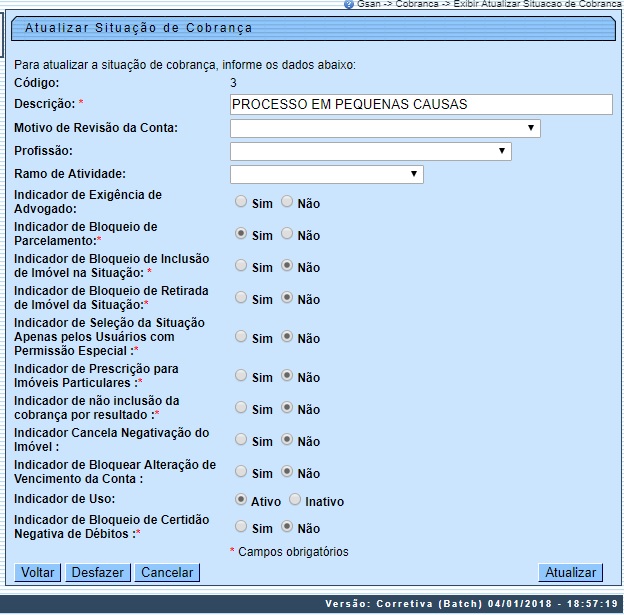The height and width of the screenshot is (615, 624).
Task: Set Indicador de Uso to Ativo
Action: point(241,499)
